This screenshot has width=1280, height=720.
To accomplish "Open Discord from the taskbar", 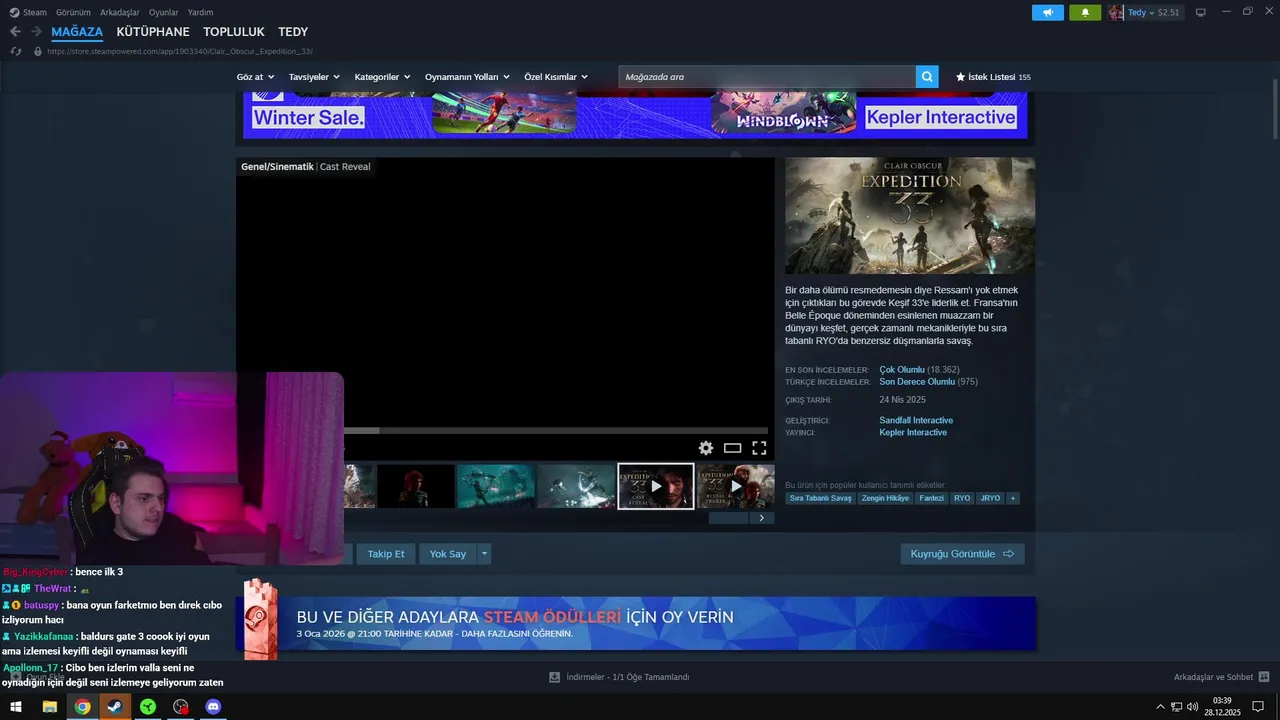I will (213, 707).
